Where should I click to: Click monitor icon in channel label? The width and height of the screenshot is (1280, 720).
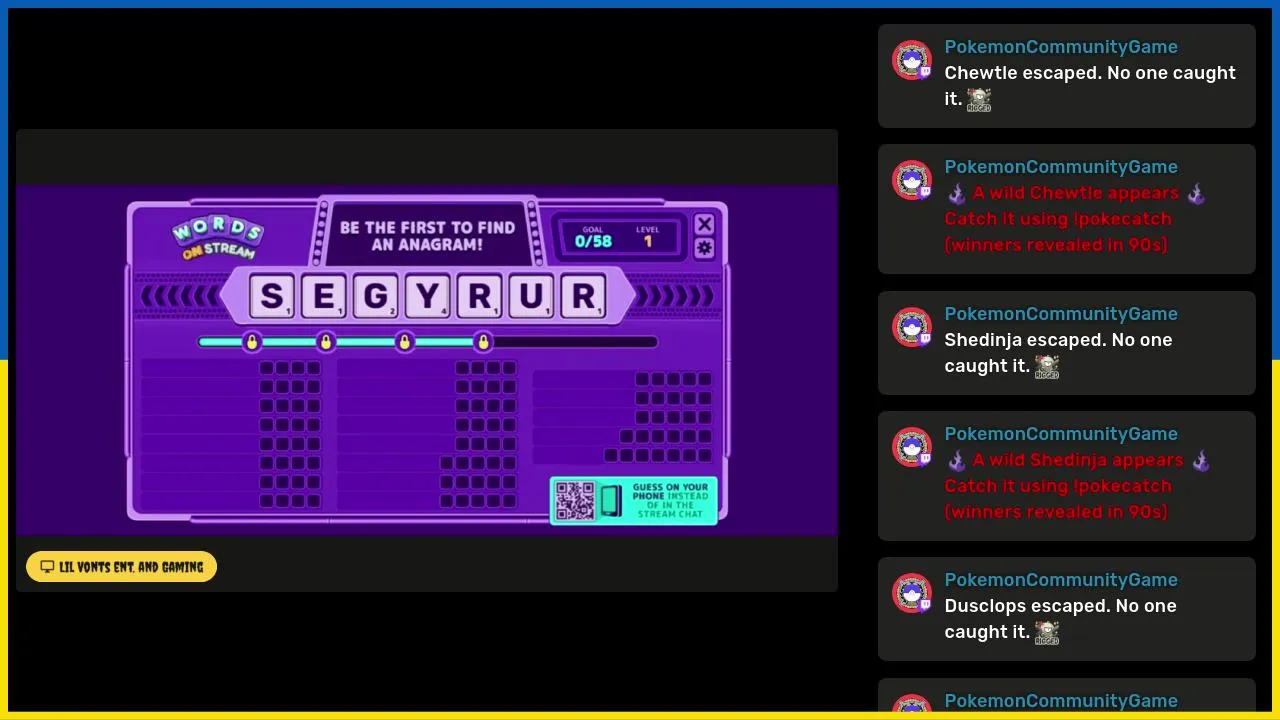[47, 567]
